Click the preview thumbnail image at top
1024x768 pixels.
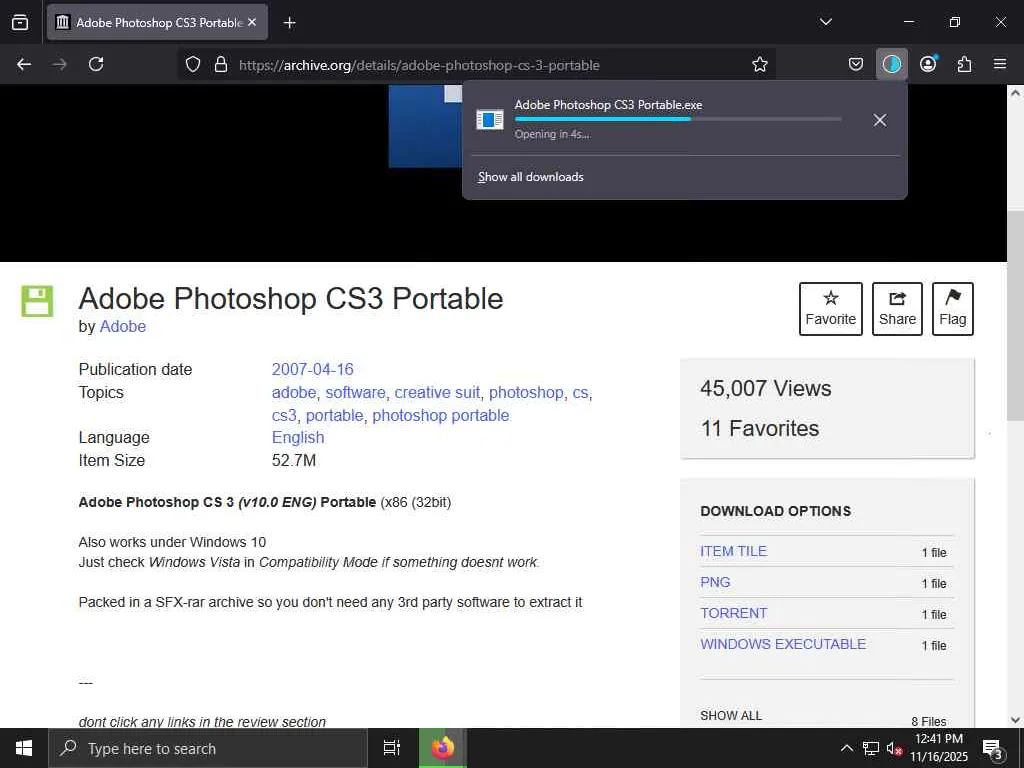425,126
